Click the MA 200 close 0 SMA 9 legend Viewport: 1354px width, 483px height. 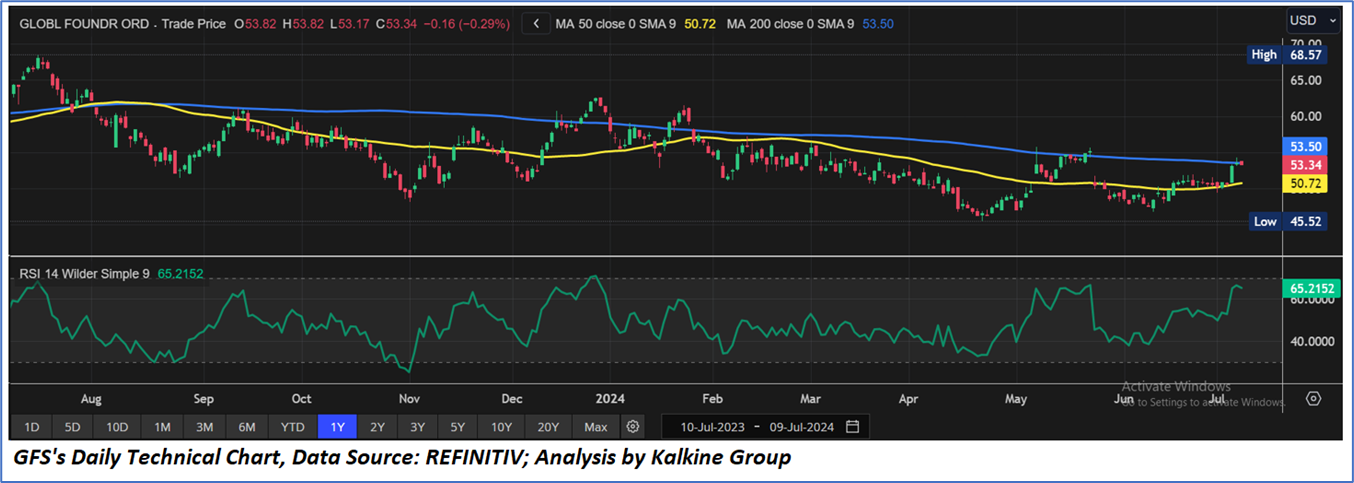point(790,22)
